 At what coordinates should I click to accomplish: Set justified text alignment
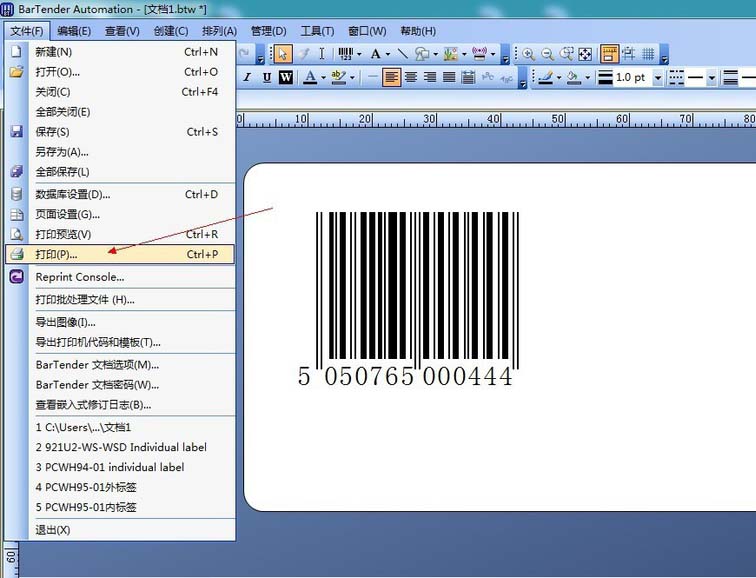[449, 77]
